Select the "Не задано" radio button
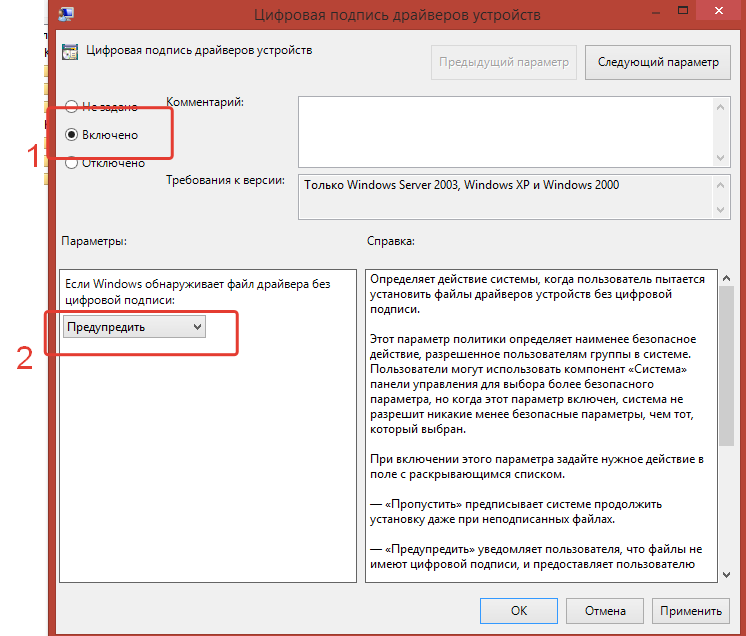The width and height of the screenshot is (746, 636). pos(72,106)
